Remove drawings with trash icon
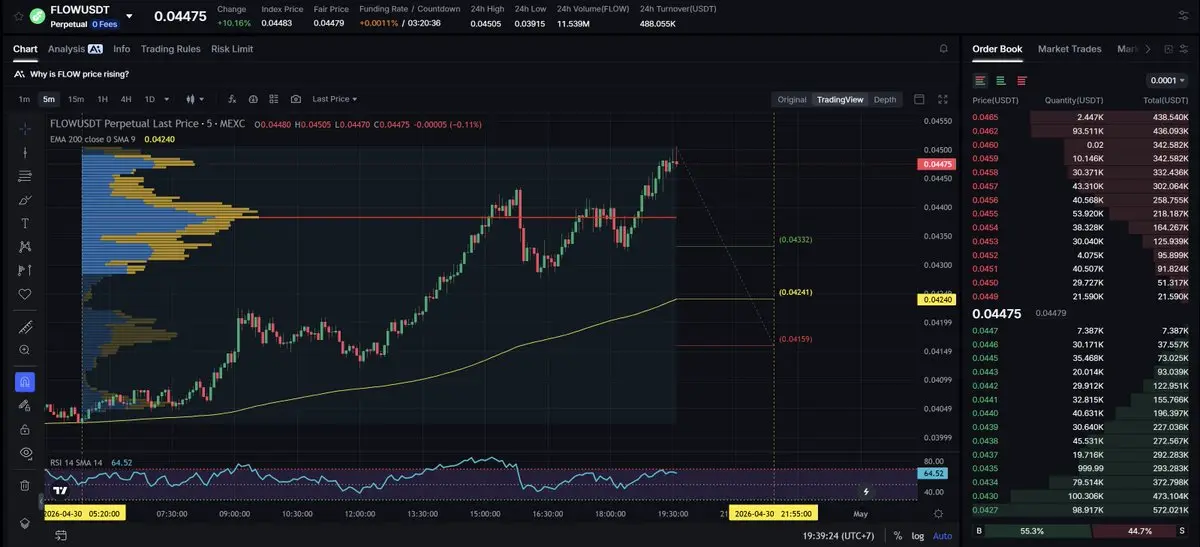Image resolution: width=1200 pixels, height=547 pixels. [25, 485]
